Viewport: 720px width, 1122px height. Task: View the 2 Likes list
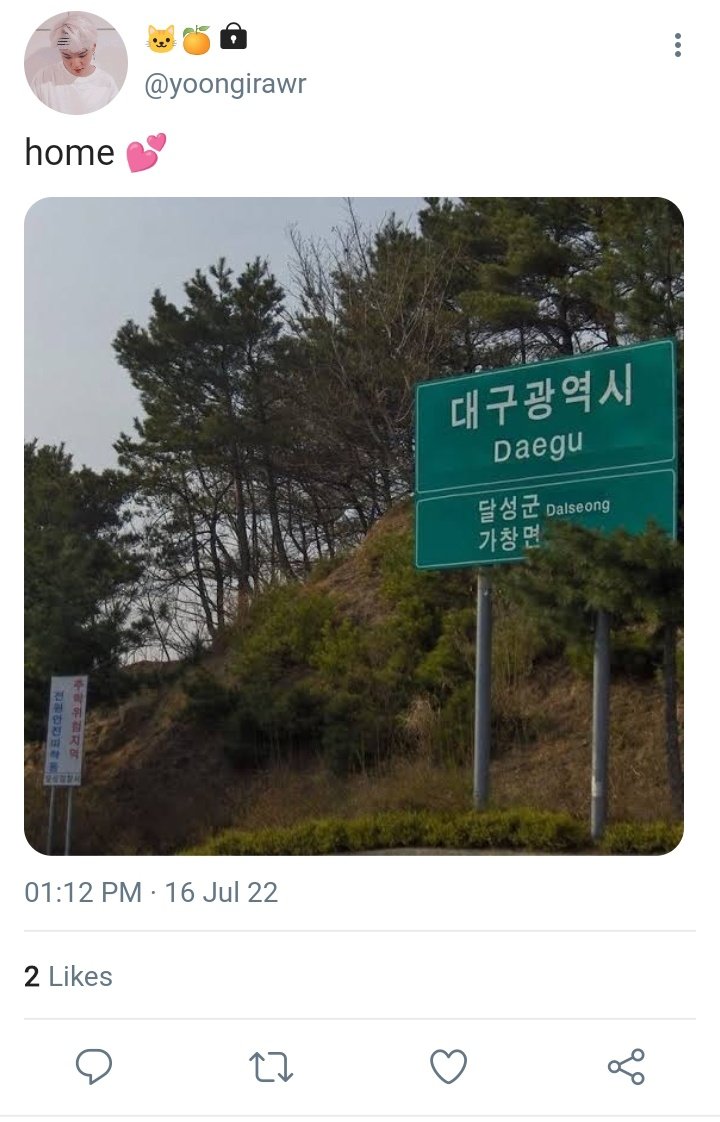(x=68, y=976)
